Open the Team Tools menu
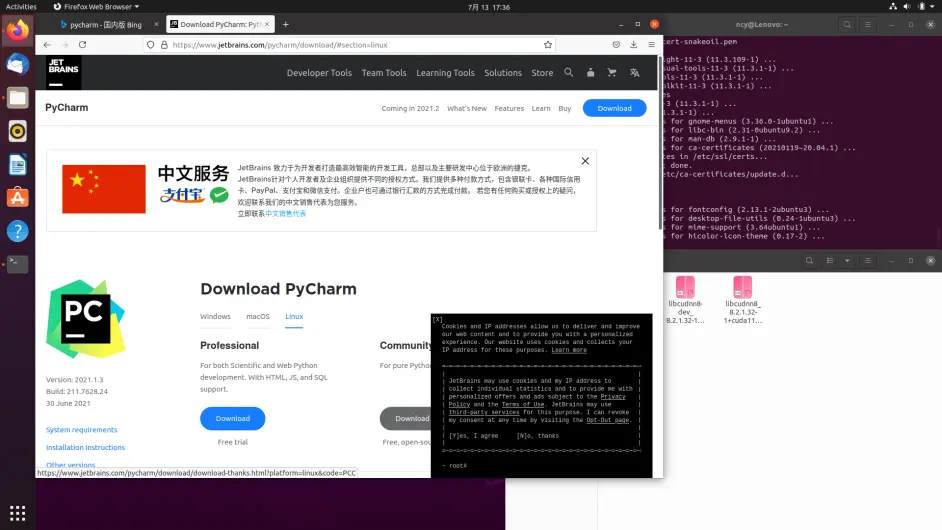Screen dimensions: 942x530 pos(384,73)
